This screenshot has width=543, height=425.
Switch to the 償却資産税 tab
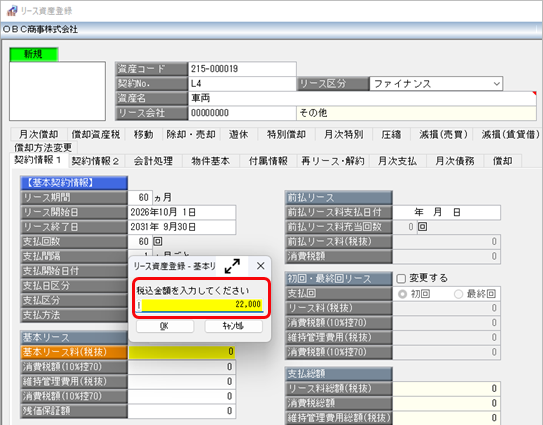(96, 134)
